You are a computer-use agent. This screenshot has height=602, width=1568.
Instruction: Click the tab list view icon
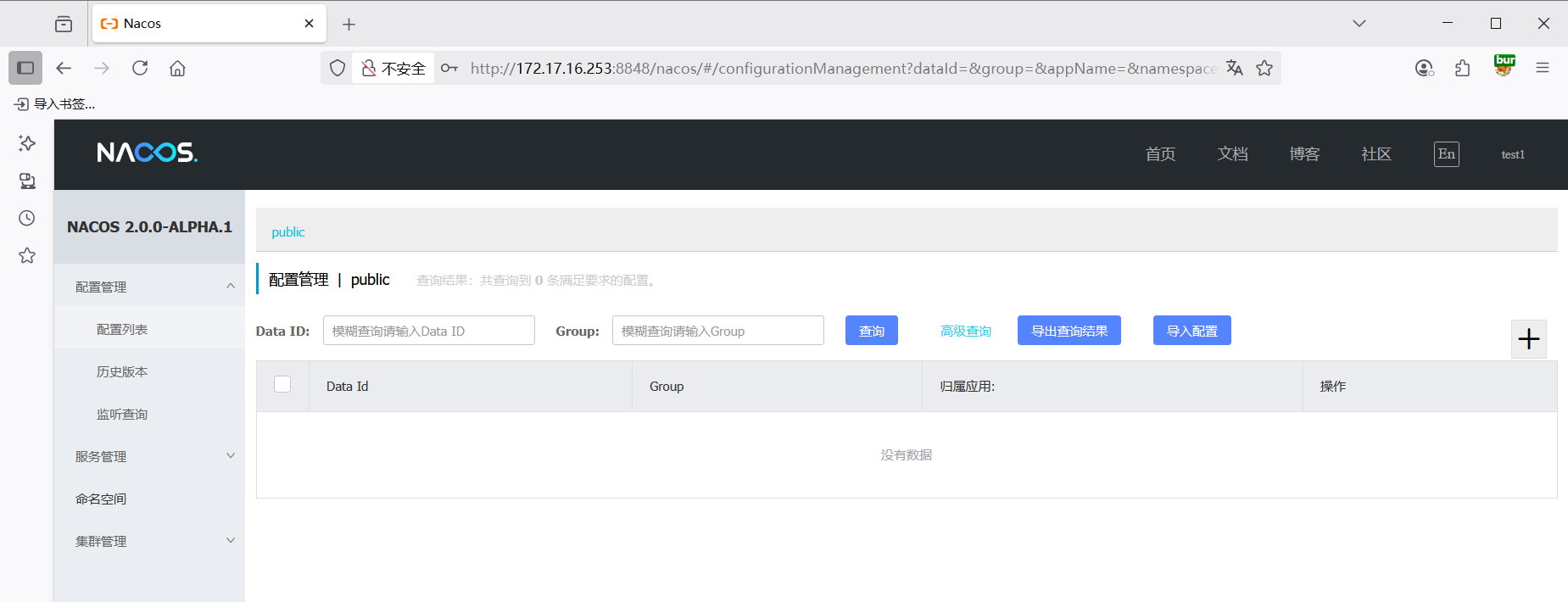coord(64,24)
